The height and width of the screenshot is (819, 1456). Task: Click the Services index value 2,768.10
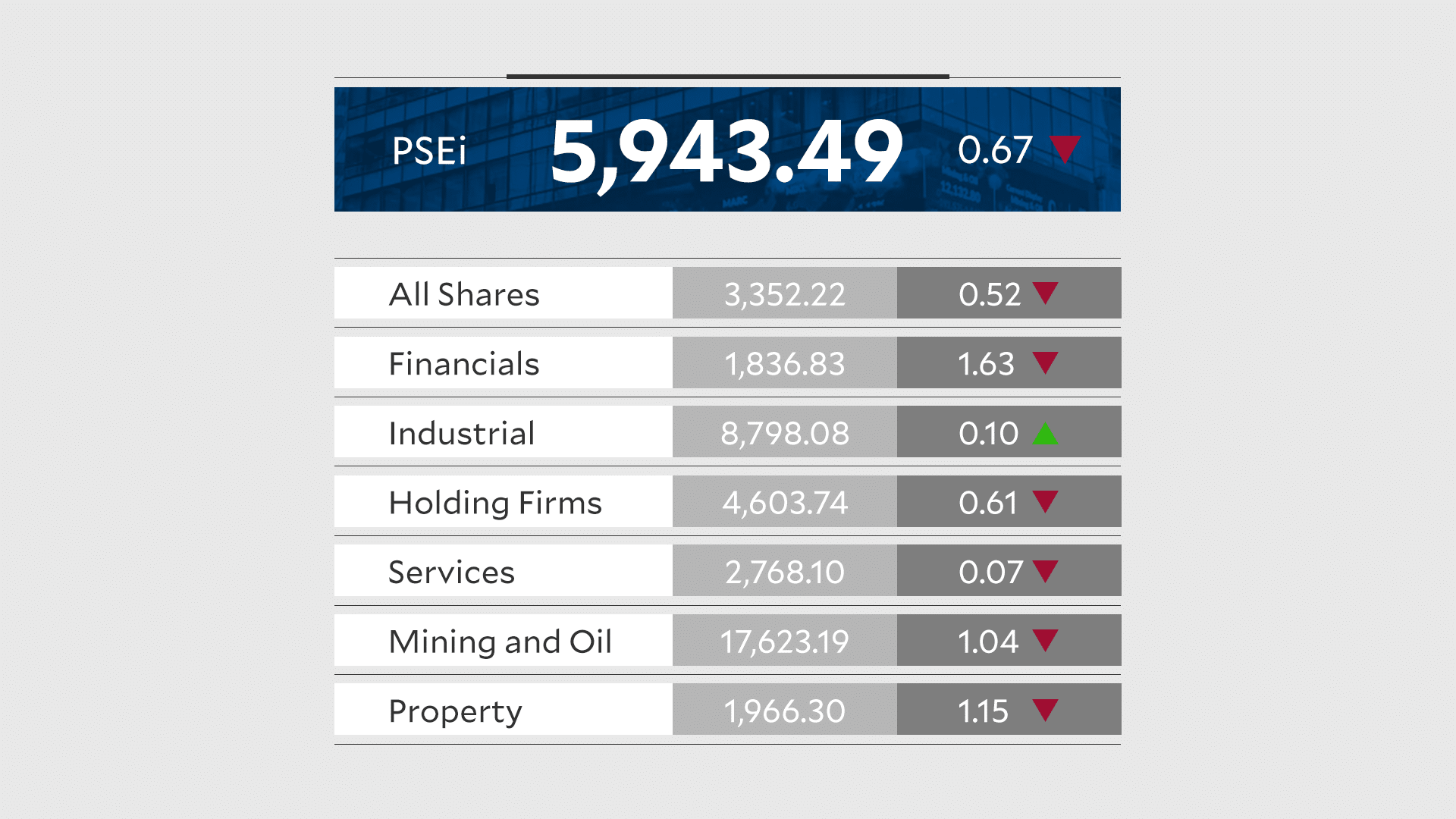(x=785, y=572)
